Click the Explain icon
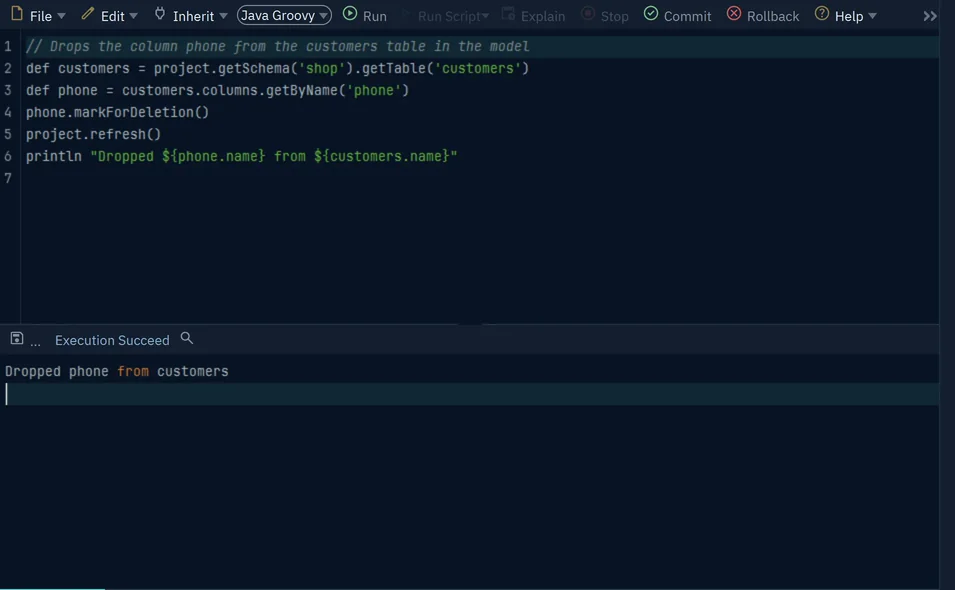Screen dimensions: 955x590 pyautogui.click(x=508, y=13)
